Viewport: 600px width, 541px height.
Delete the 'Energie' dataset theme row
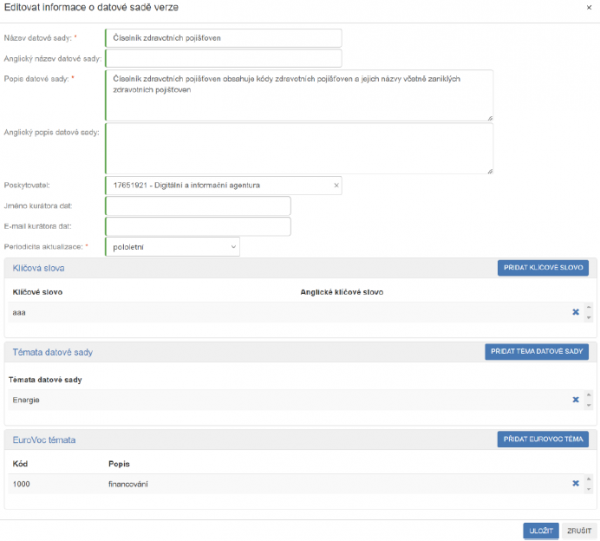(575, 399)
